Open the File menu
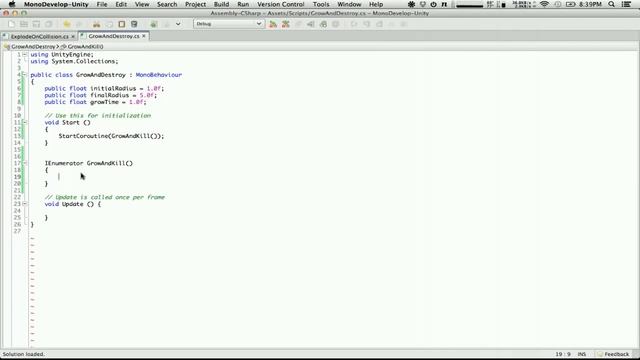Image resolution: width=640 pixels, height=360 pixels. [x=102, y=4]
